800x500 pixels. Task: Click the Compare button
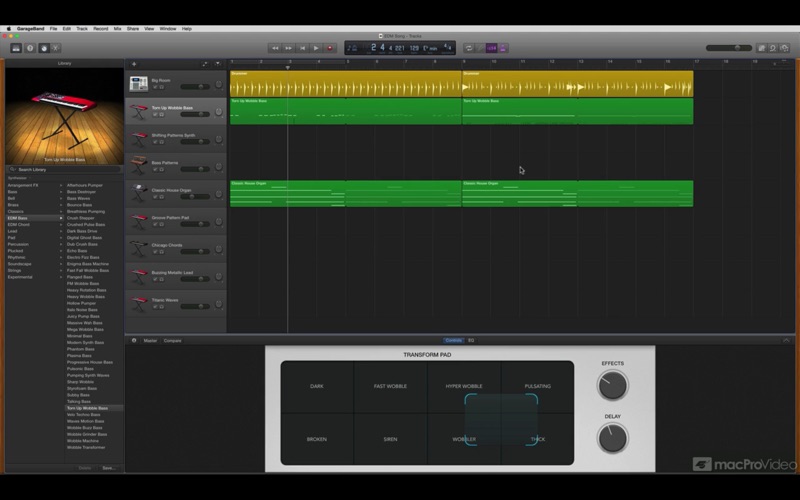click(172, 340)
